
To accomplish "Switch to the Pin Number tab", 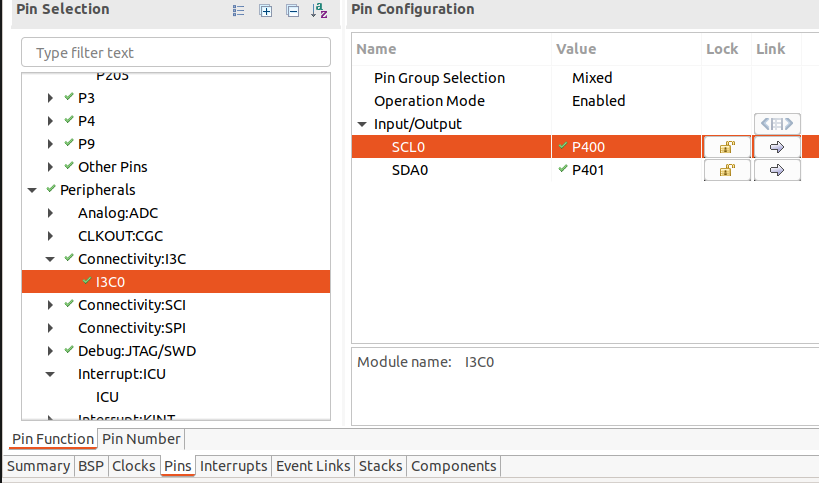I will (x=141, y=439).
